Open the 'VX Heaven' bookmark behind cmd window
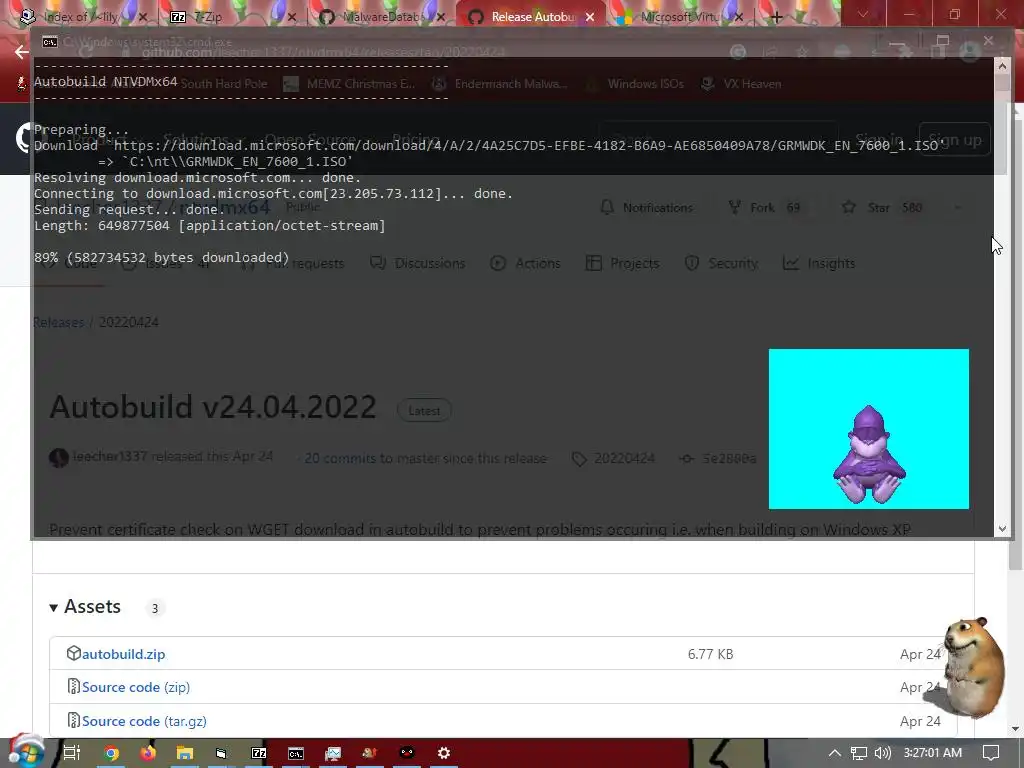 (x=741, y=84)
